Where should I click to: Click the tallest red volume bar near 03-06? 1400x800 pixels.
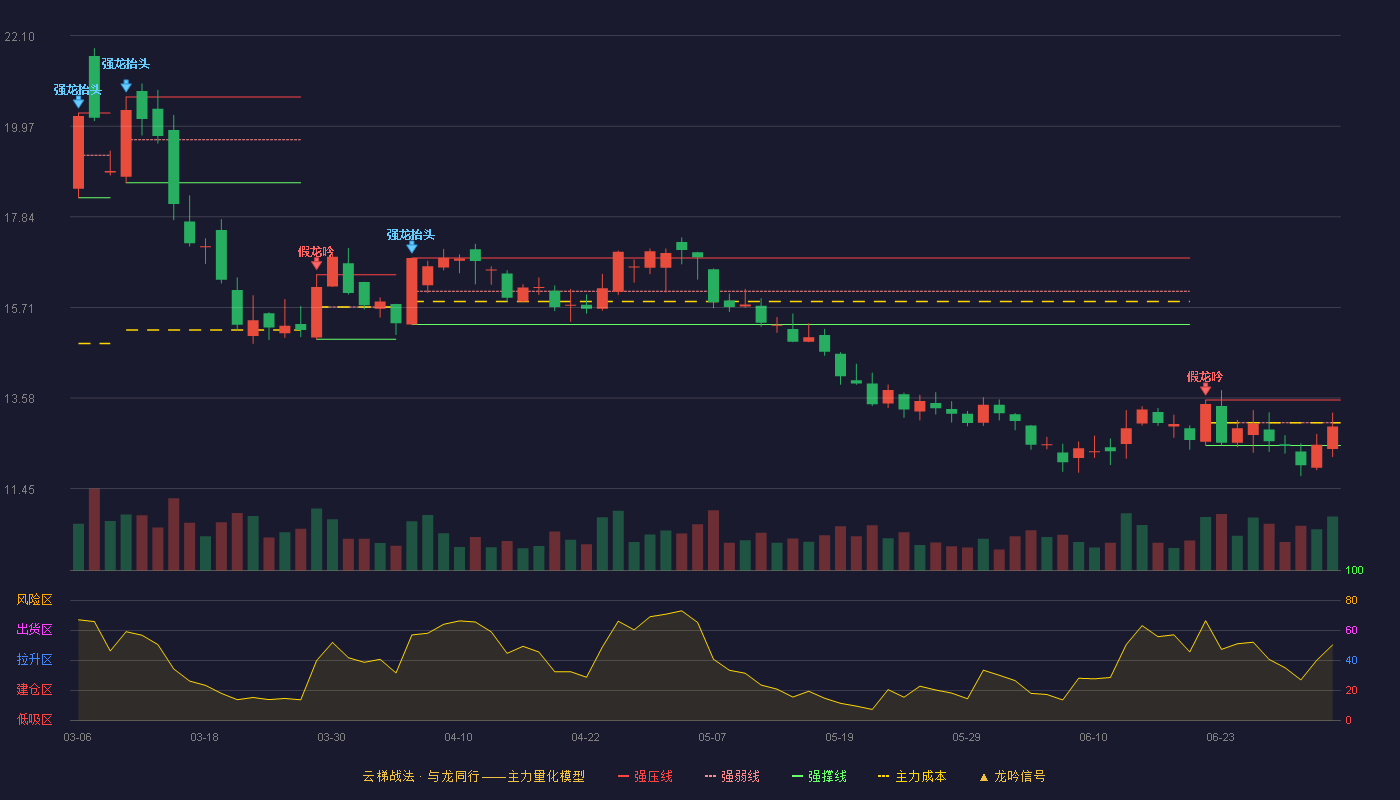(x=94, y=529)
